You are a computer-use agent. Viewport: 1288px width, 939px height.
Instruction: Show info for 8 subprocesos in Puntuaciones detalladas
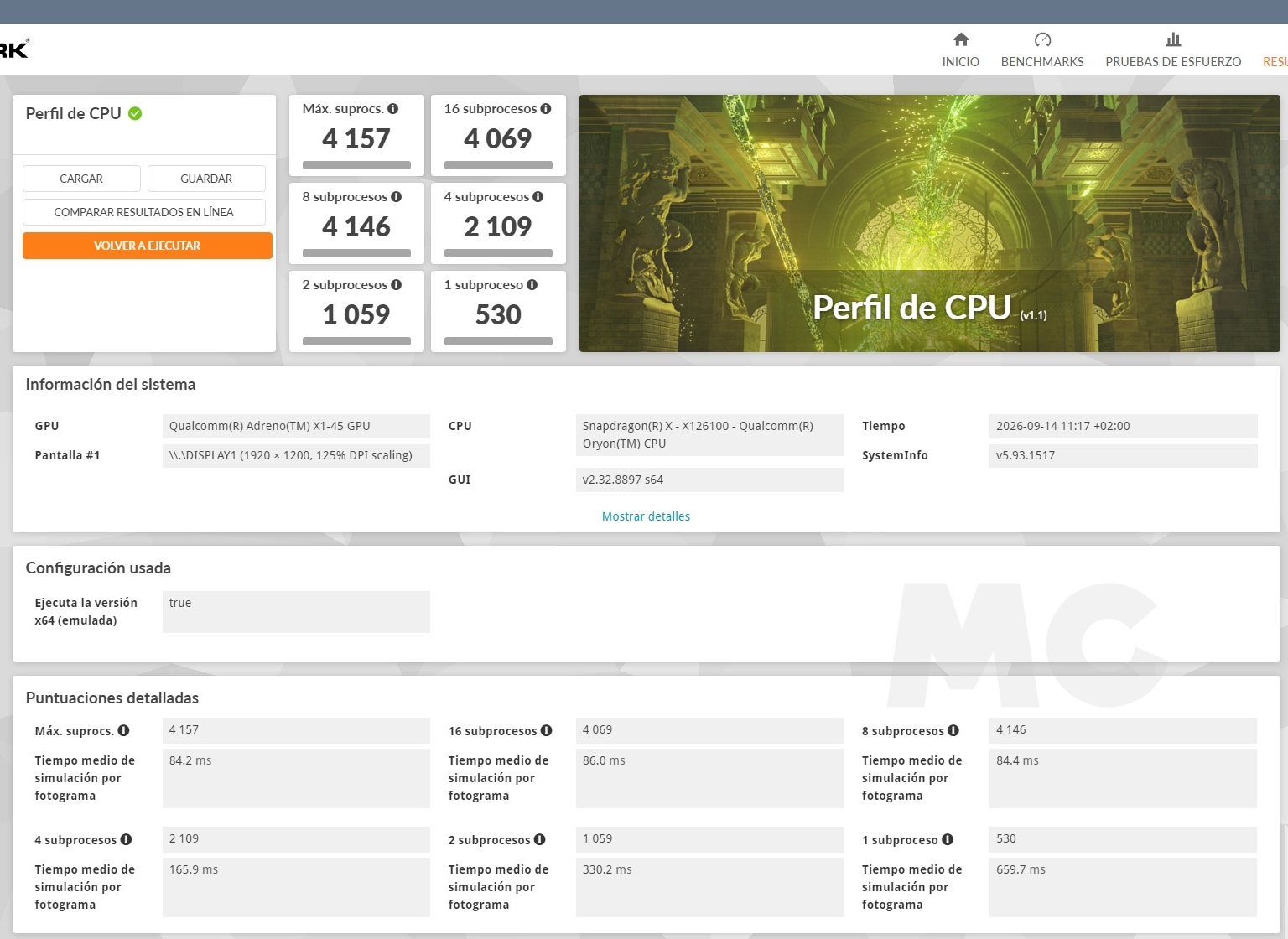pyautogui.click(x=953, y=730)
